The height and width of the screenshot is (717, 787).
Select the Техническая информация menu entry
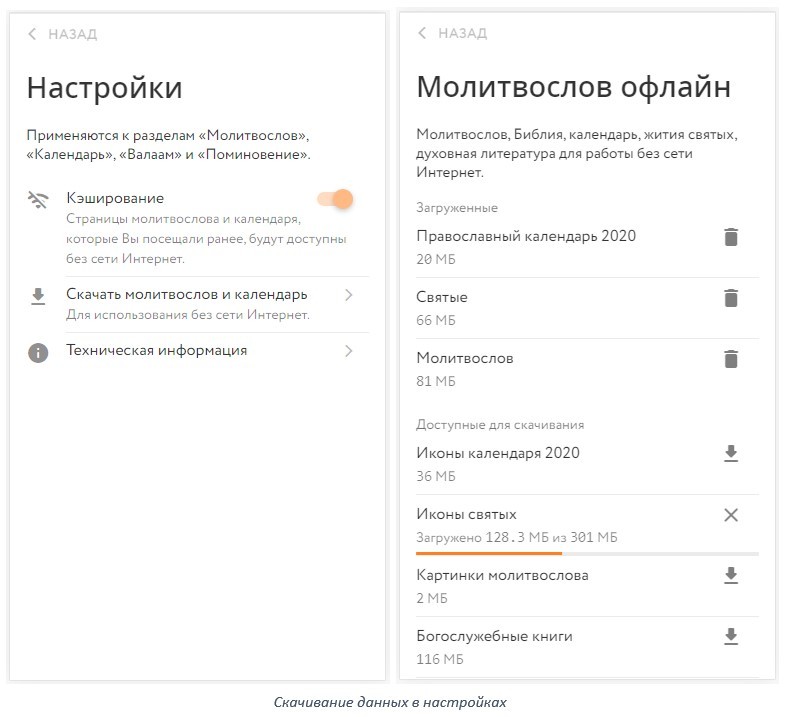(x=157, y=351)
